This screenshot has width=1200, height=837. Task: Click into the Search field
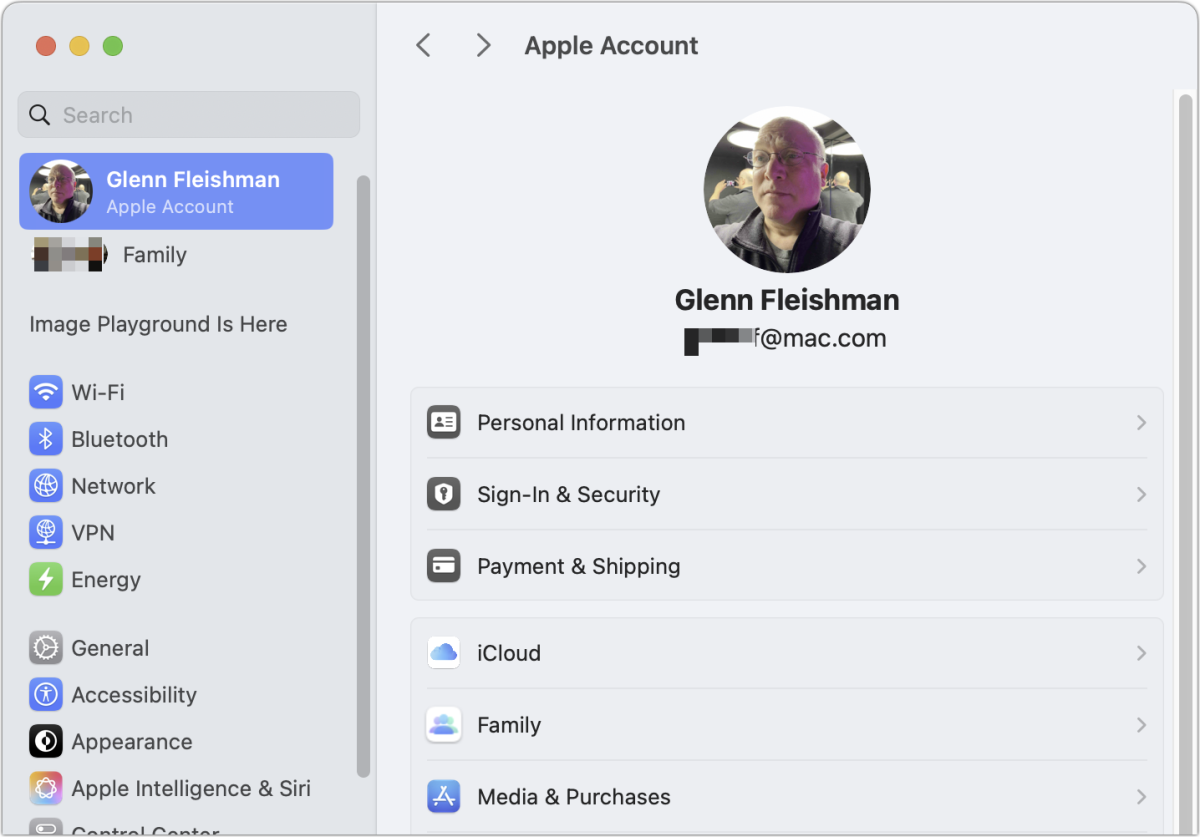click(189, 115)
